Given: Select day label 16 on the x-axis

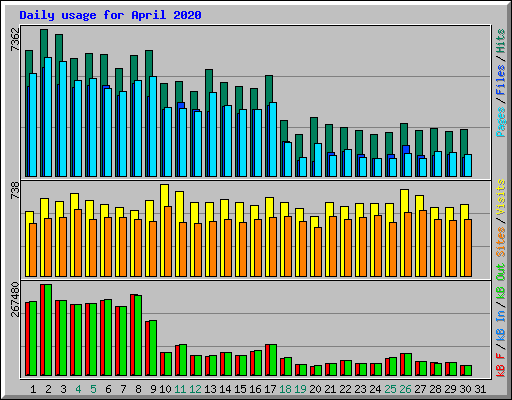Looking at the screenshot, I should (255, 389).
